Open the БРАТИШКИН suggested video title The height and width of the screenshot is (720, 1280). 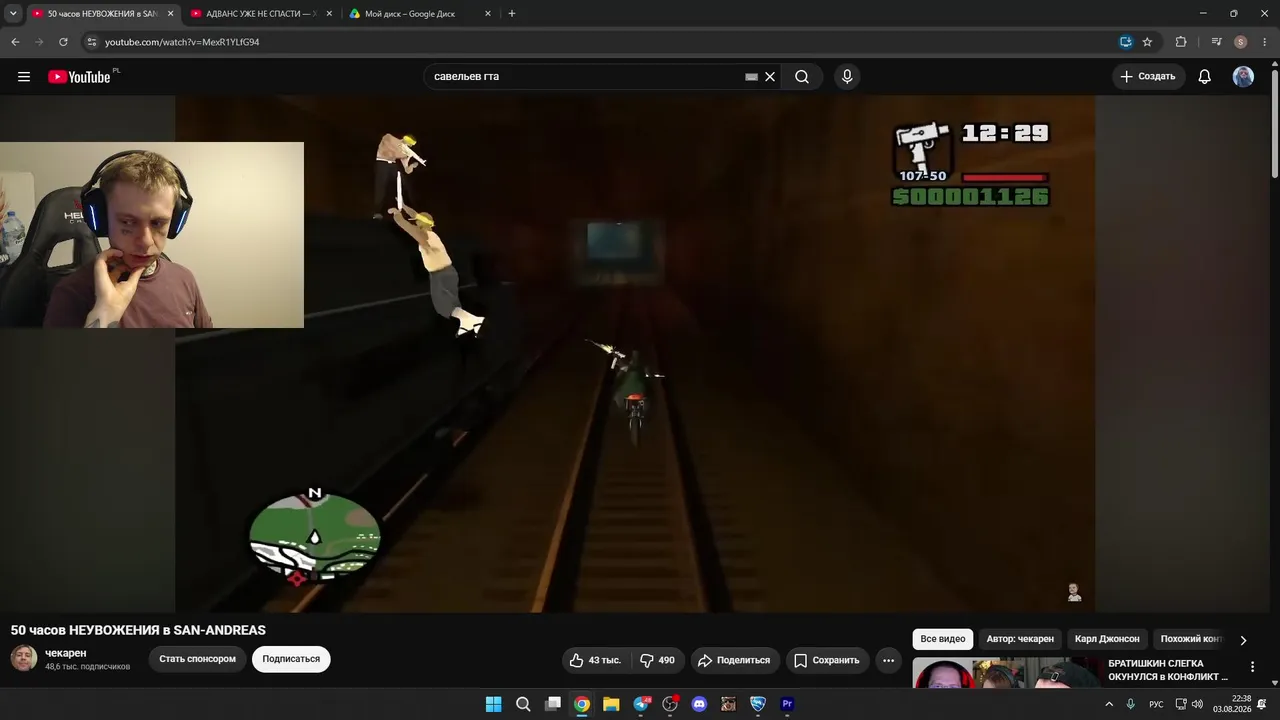[x=1168, y=670]
